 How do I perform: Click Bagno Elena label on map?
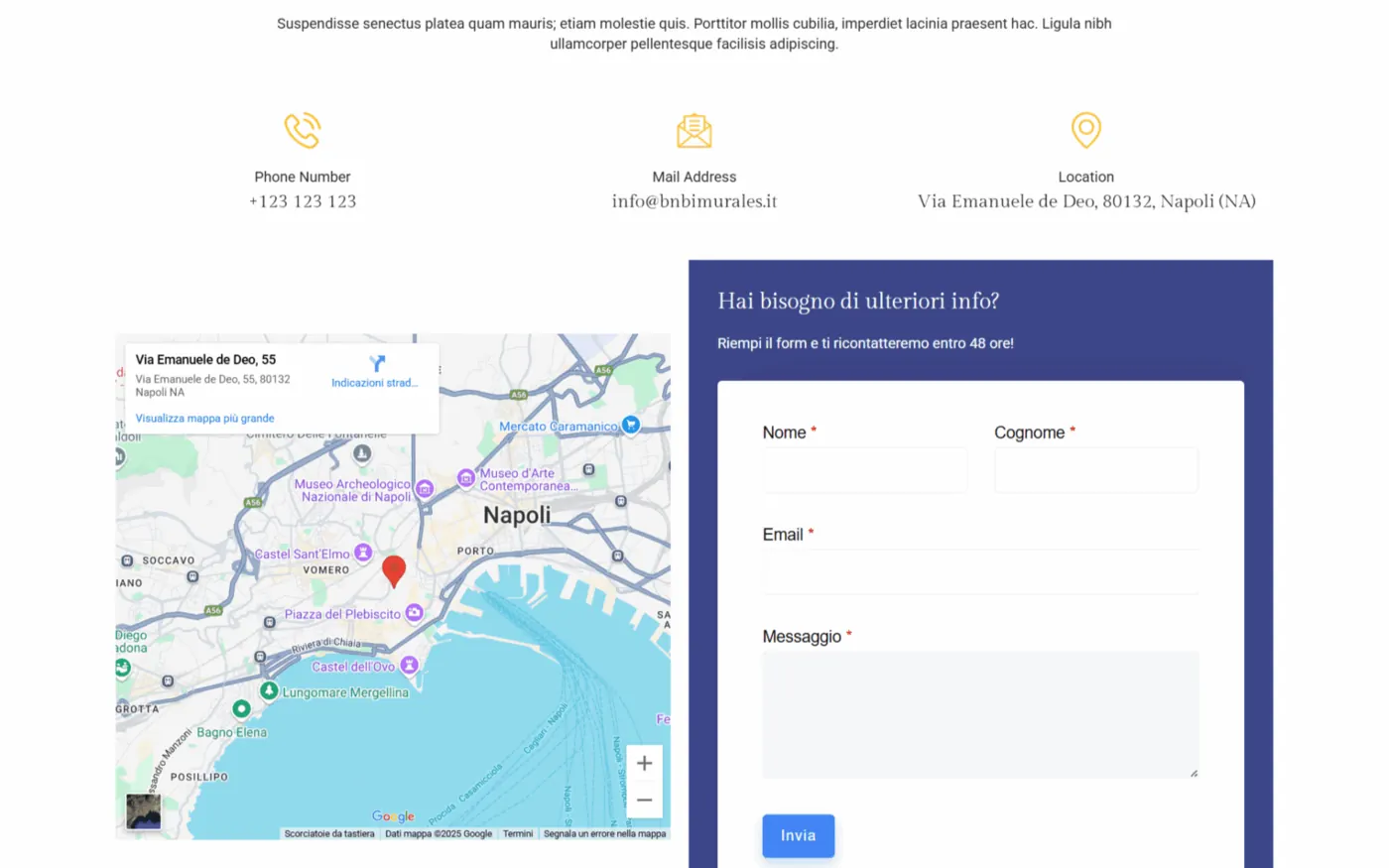[231, 732]
